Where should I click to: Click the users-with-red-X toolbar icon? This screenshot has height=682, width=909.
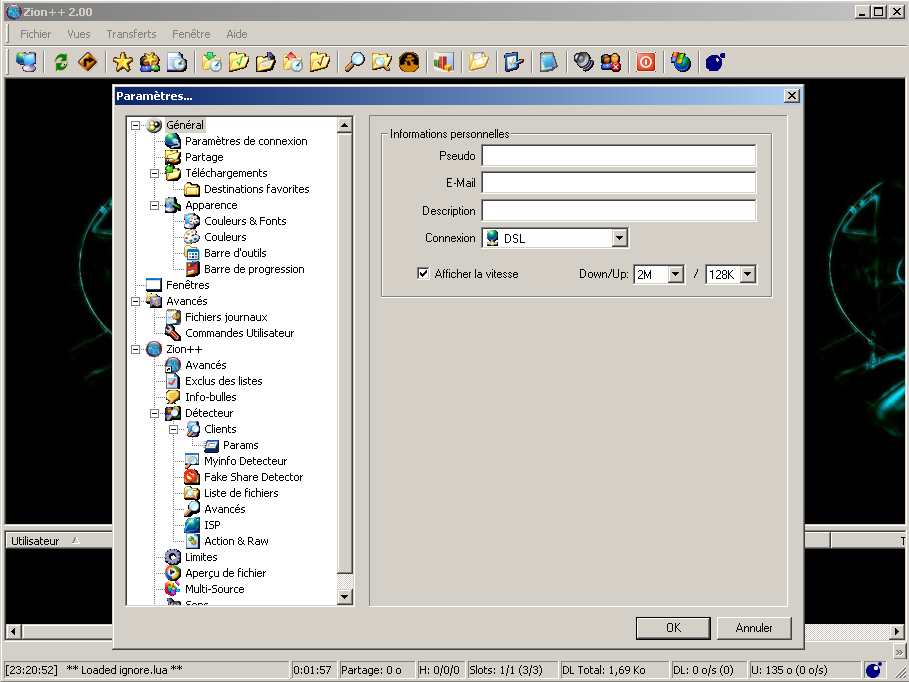pos(610,62)
